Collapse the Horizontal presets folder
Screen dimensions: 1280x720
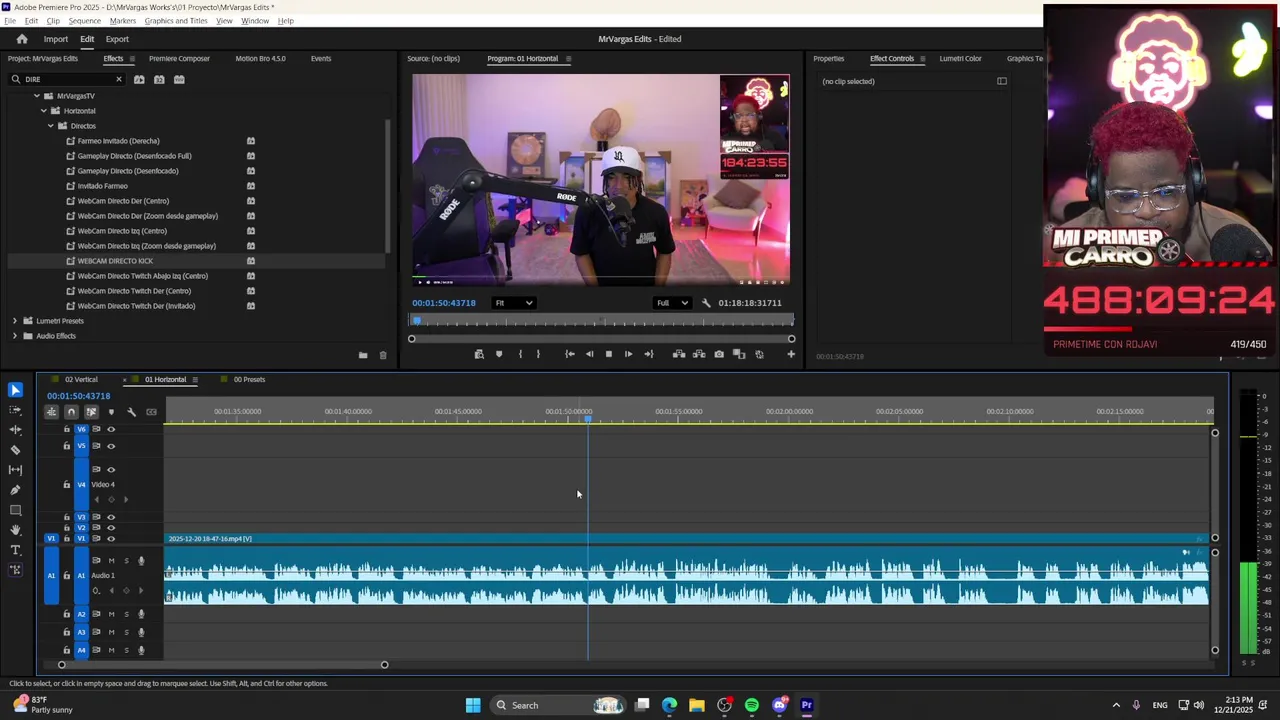click(x=44, y=111)
